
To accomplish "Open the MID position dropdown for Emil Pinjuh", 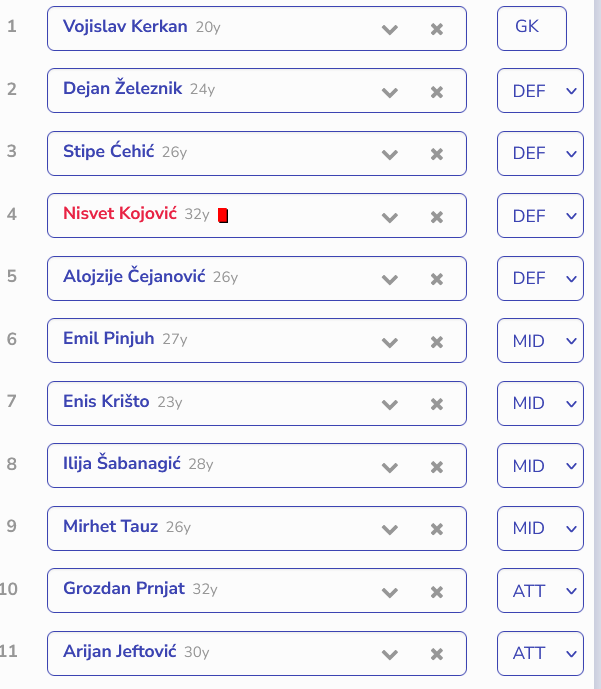I will [540, 341].
